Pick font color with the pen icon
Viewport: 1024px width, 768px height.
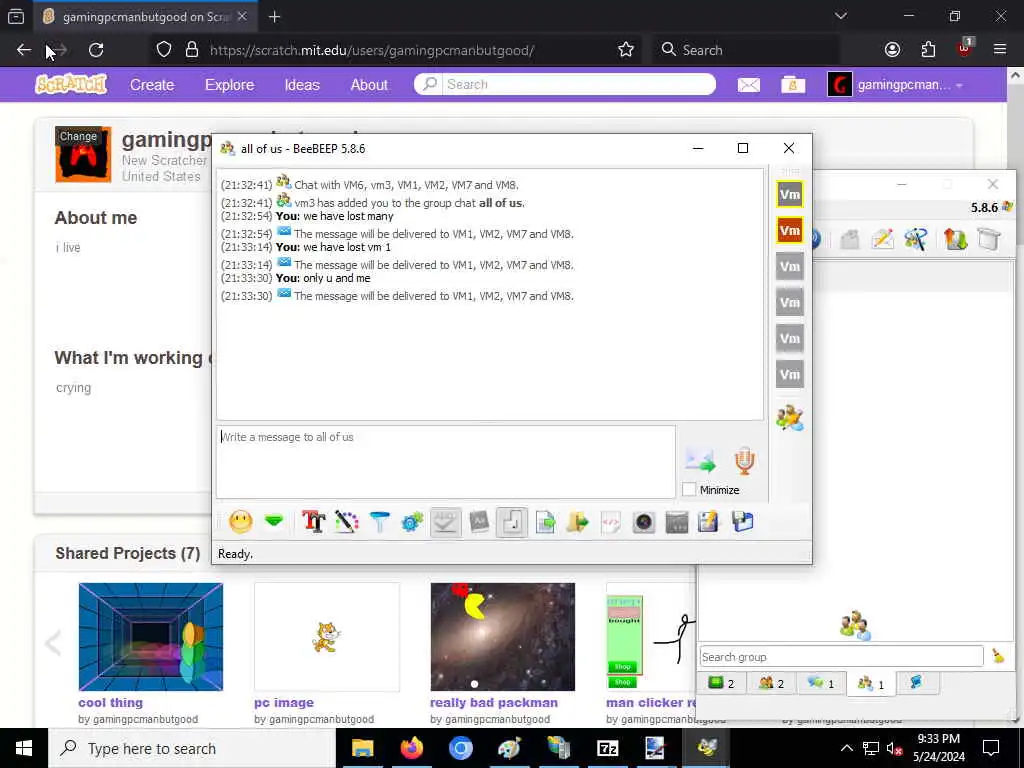click(347, 522)
